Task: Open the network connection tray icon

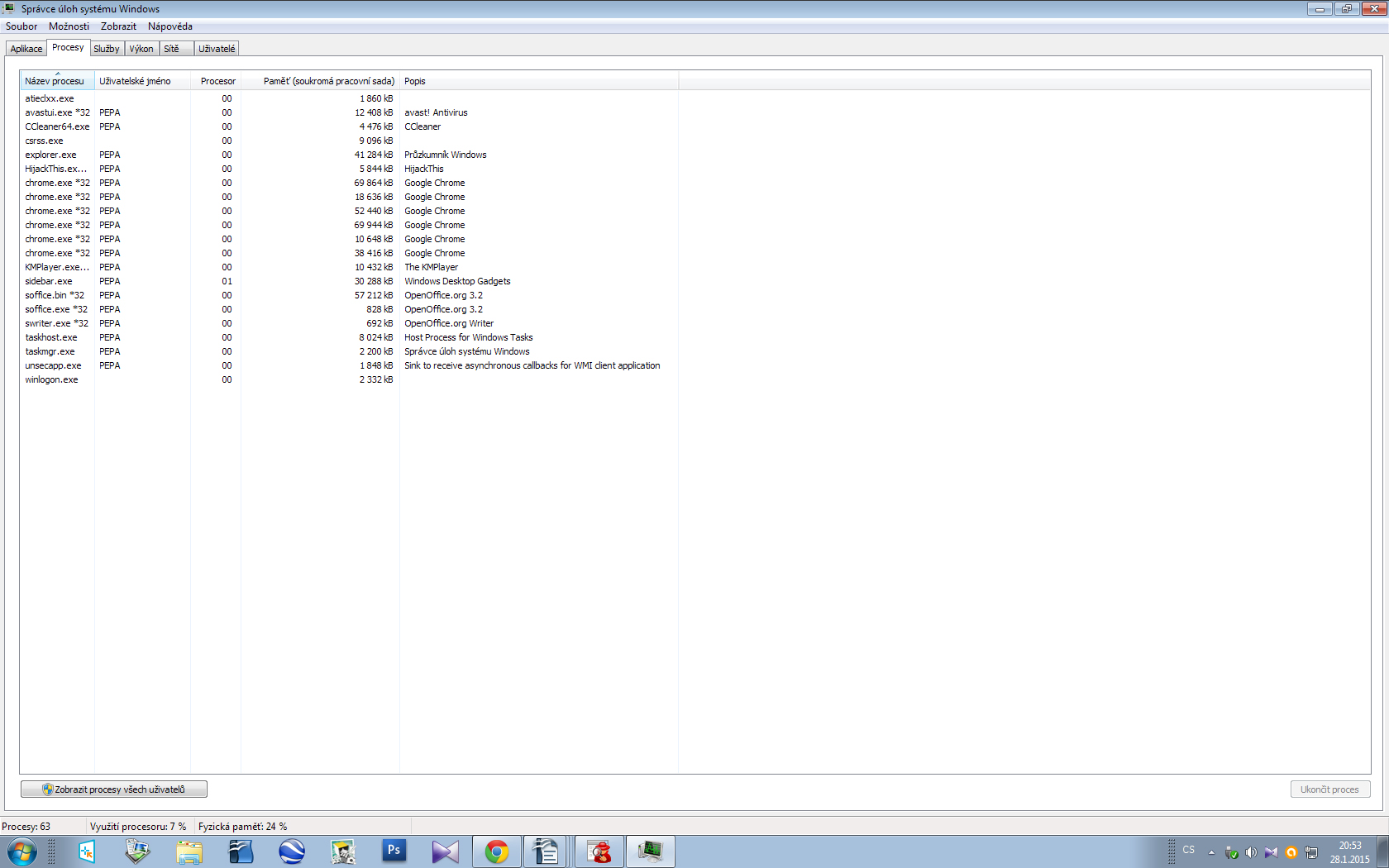Action: (x=1311, y=852)
